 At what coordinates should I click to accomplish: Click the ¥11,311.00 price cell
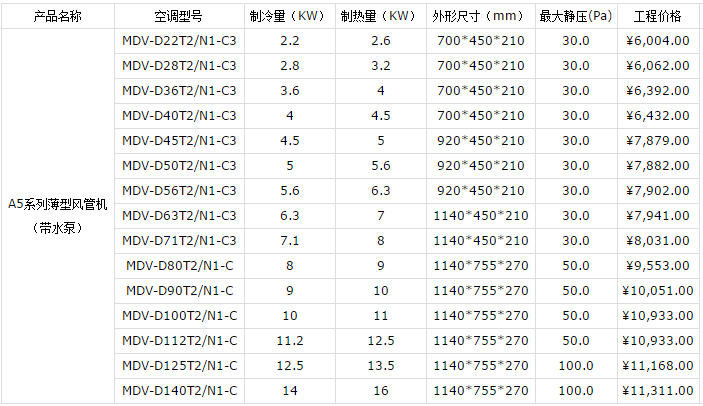(659, 390)
